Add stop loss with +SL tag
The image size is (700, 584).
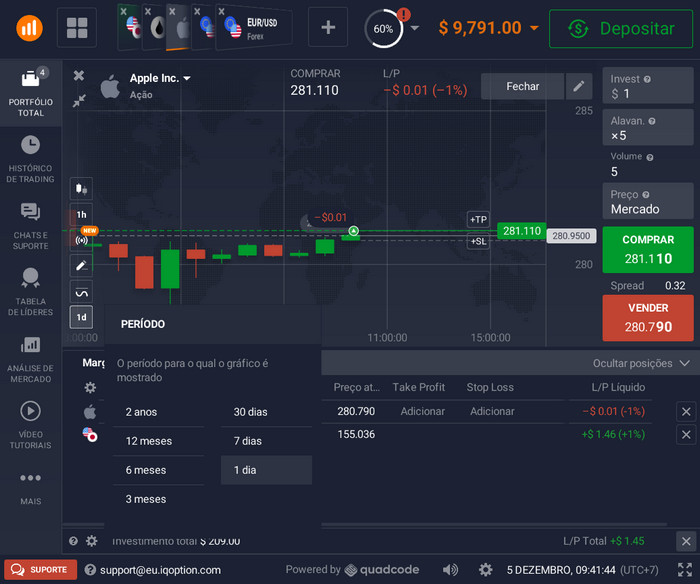(478, 242)
